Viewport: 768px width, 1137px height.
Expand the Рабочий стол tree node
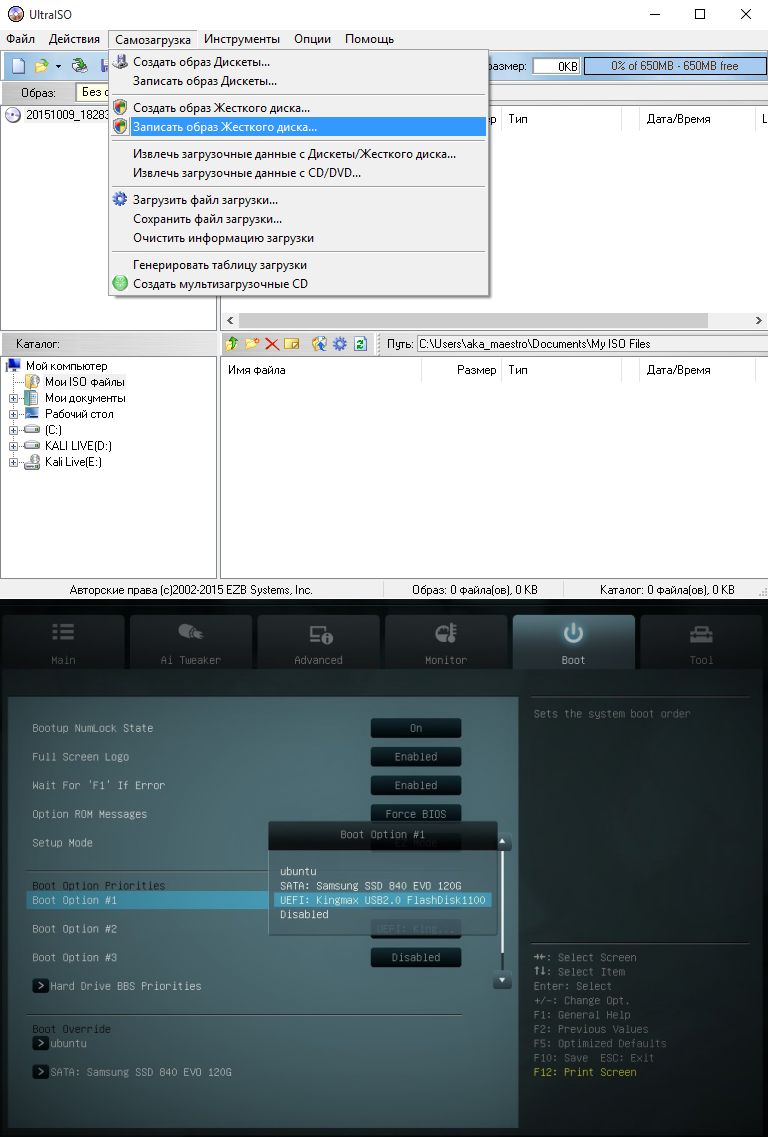(13, 414)
